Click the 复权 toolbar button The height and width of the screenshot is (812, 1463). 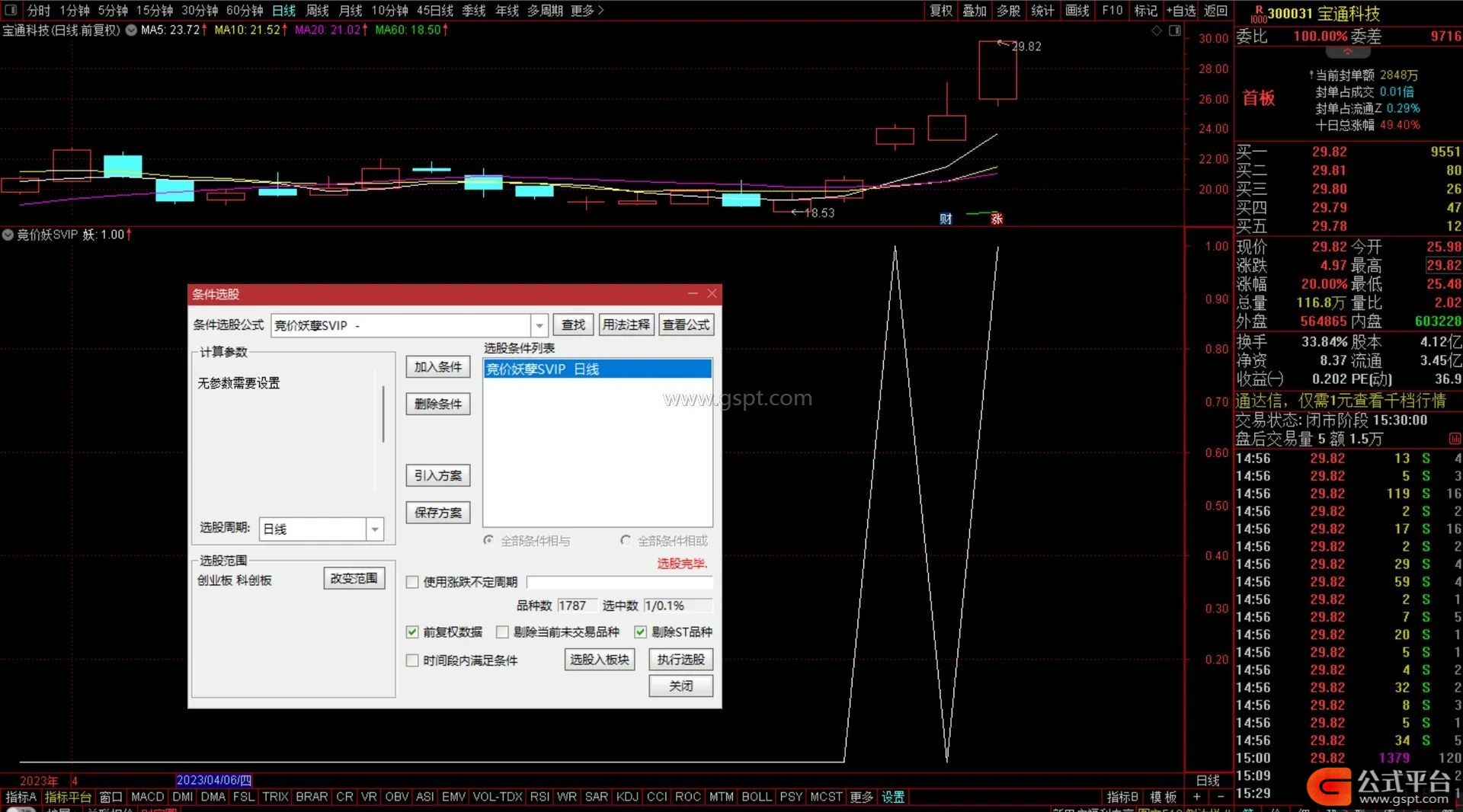(x=941, y=11)
